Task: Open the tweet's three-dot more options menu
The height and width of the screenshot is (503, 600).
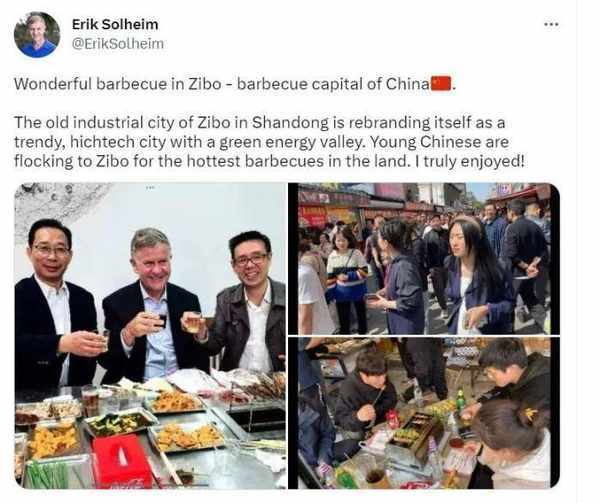Action: (x=551, y=24)
